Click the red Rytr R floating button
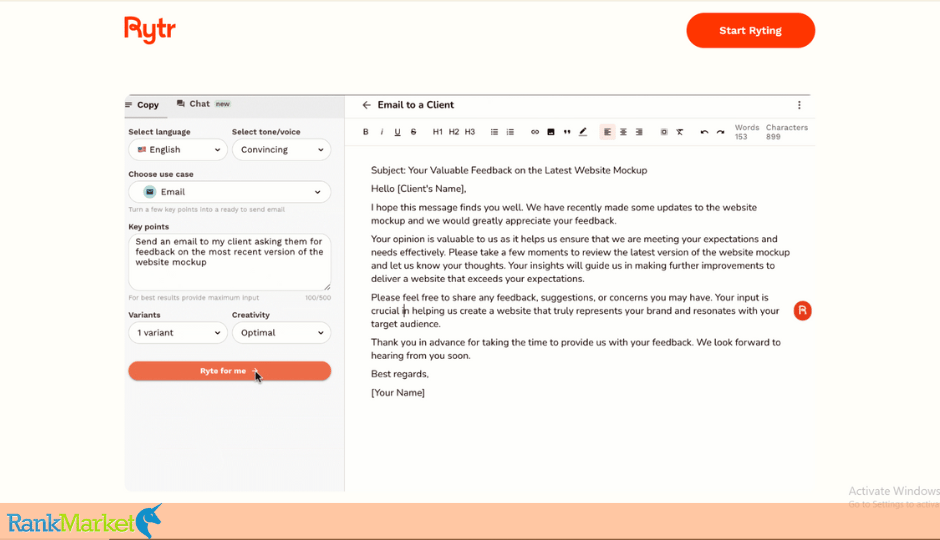The image size is (940, 540). 802,310
